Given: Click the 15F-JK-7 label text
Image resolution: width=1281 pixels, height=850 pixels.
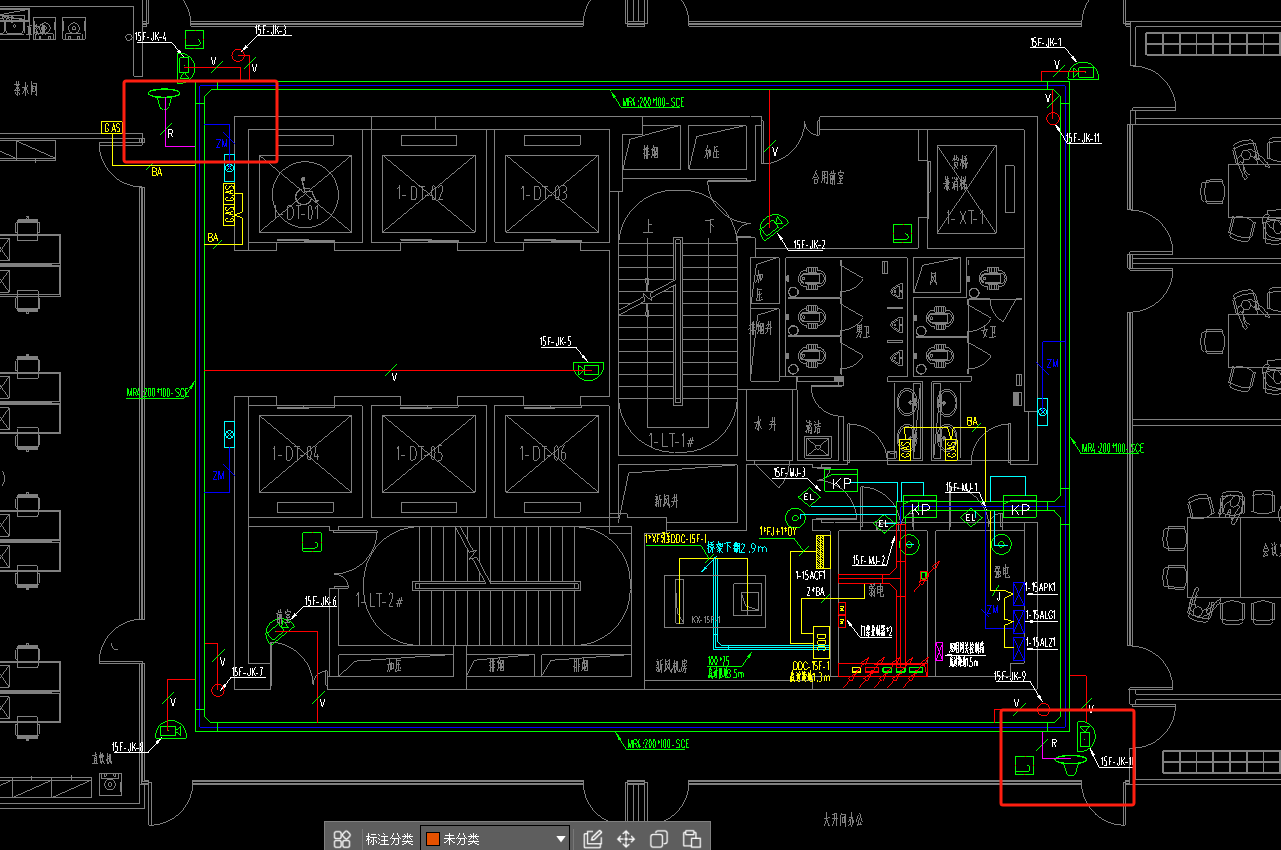Looking at the screenshot, I should tap(248, 672).
